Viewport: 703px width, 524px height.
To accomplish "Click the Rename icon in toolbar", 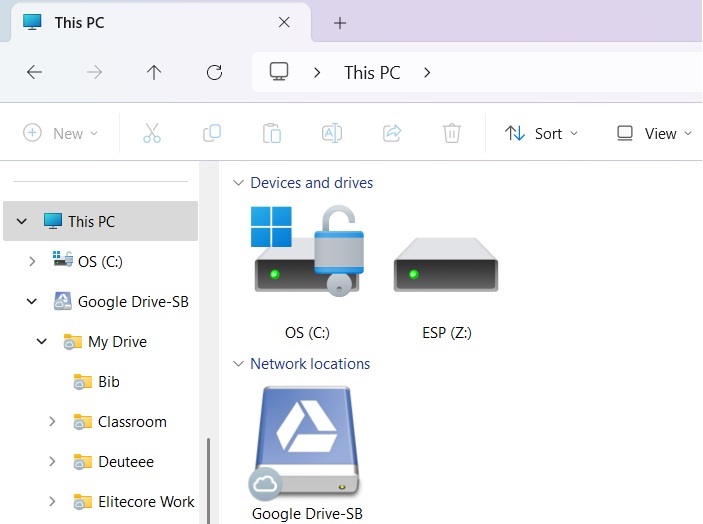I will click(x=332, y=133).
